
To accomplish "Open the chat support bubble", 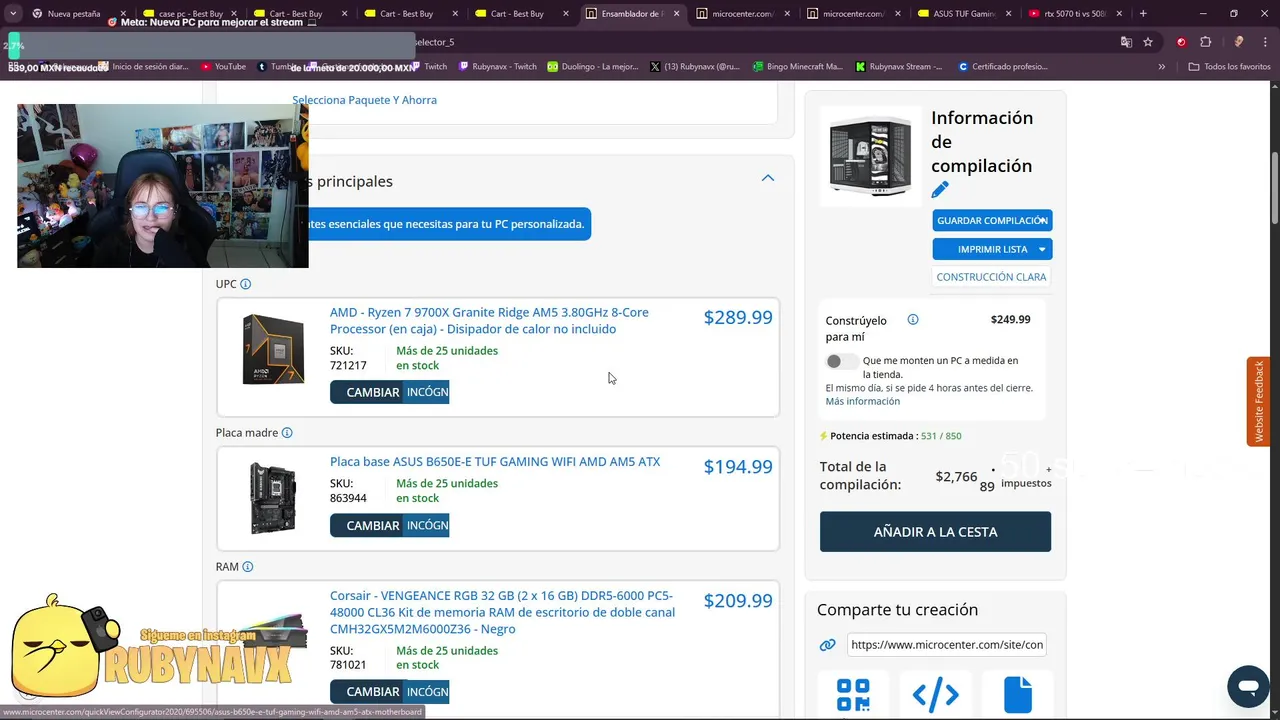I will [x=1248, y=687].
